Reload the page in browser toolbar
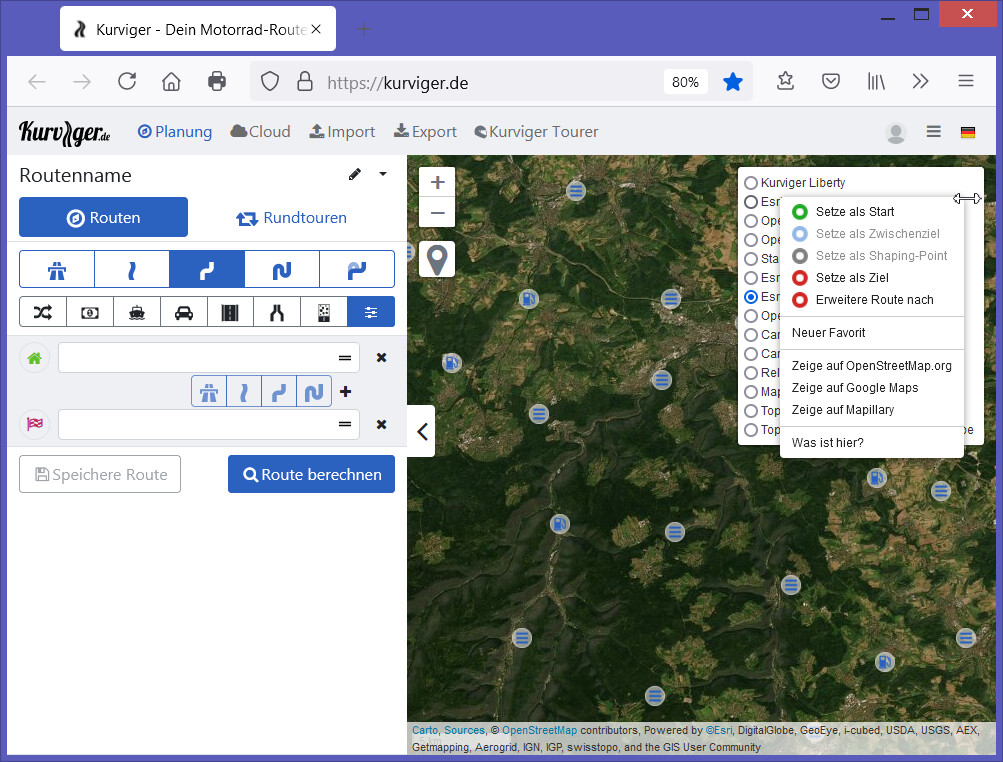Viewport: 1003px width, 762px height. (x=127, y=81)
